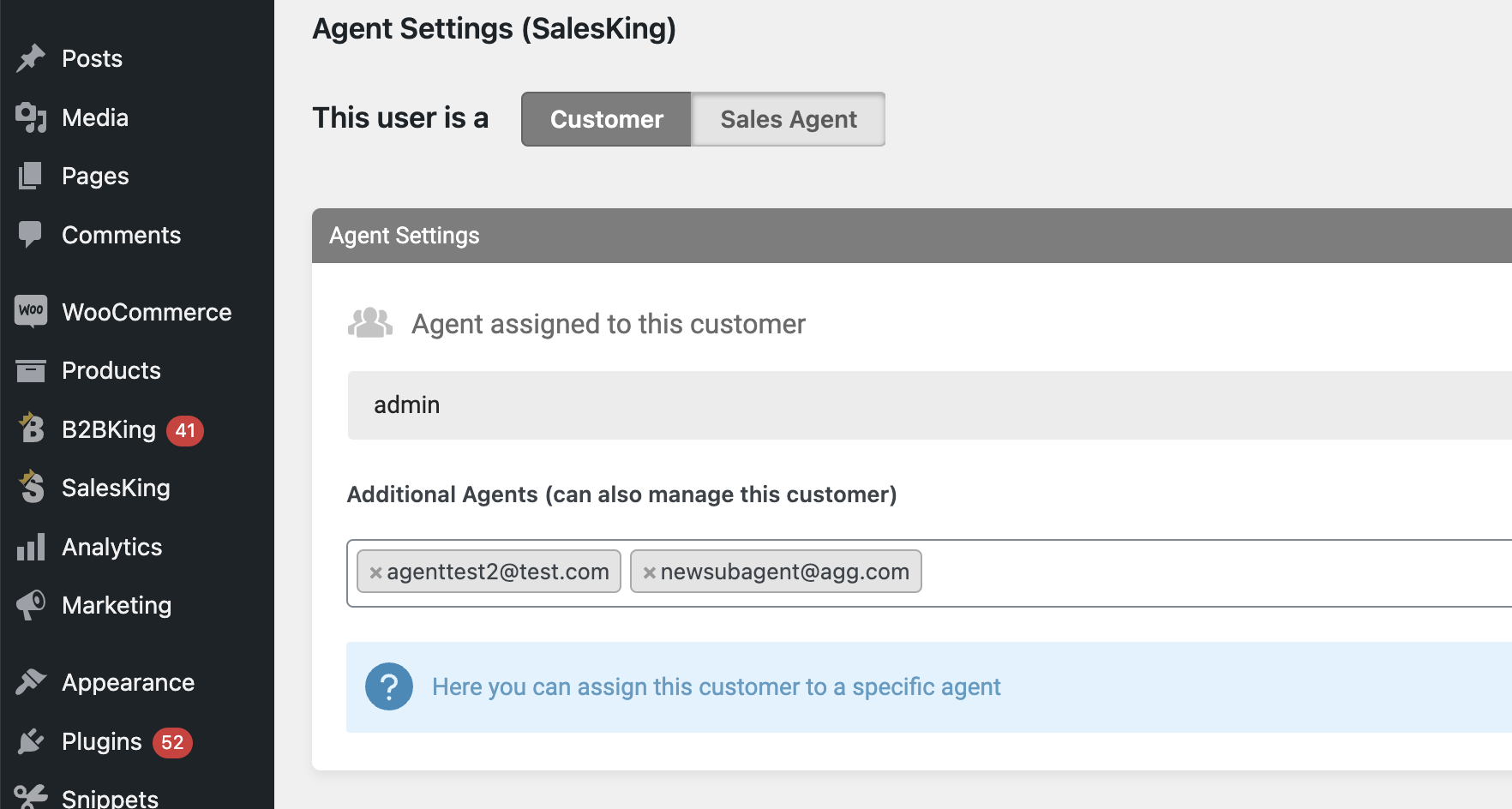Open the Snippets menu

110,798
